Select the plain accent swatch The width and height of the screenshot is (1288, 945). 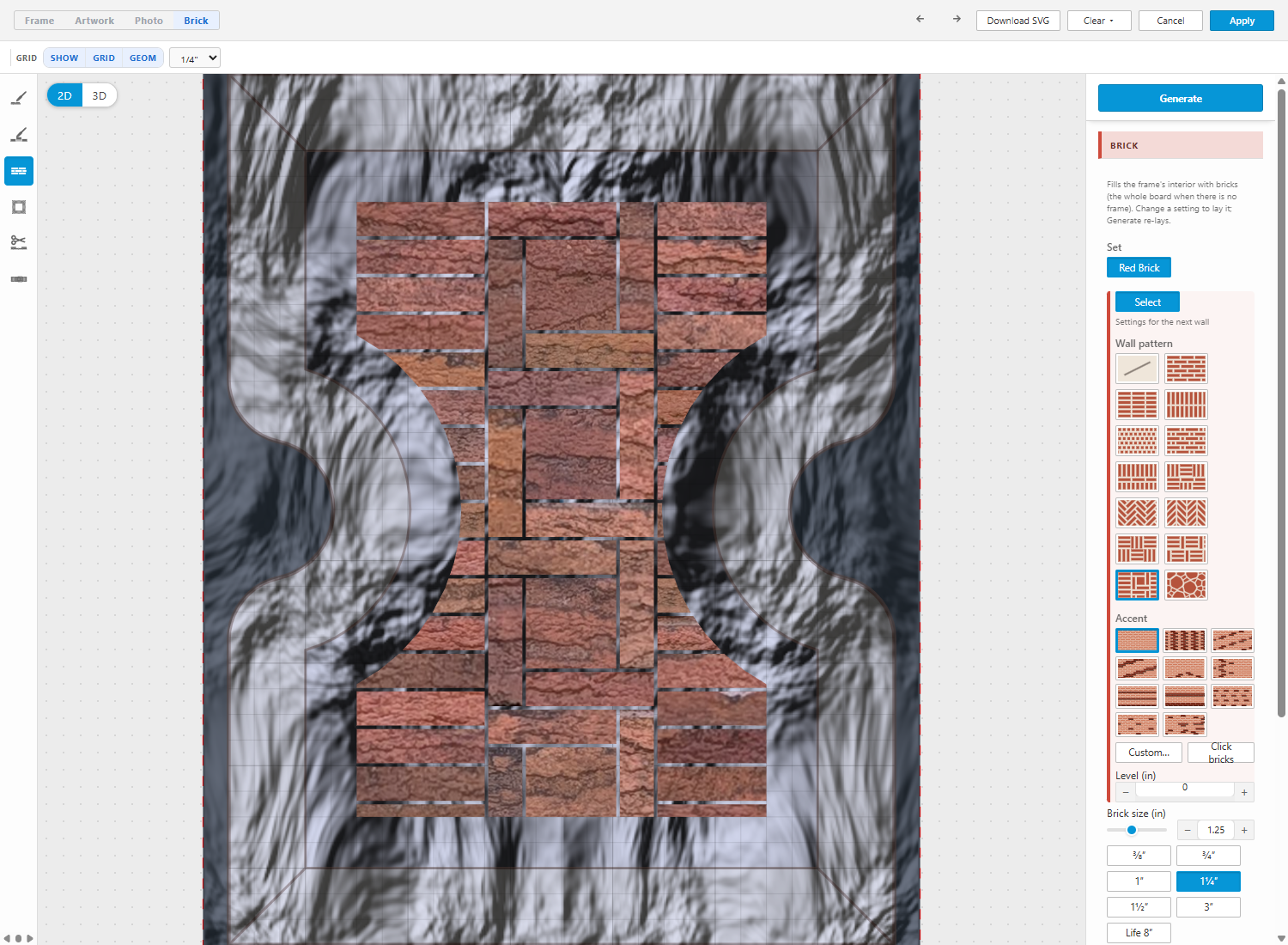tap(1137, 640)
